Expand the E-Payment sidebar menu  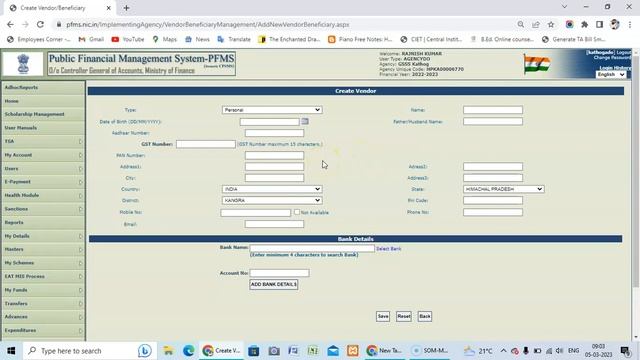pyautogui.click(x=43, y=182)
